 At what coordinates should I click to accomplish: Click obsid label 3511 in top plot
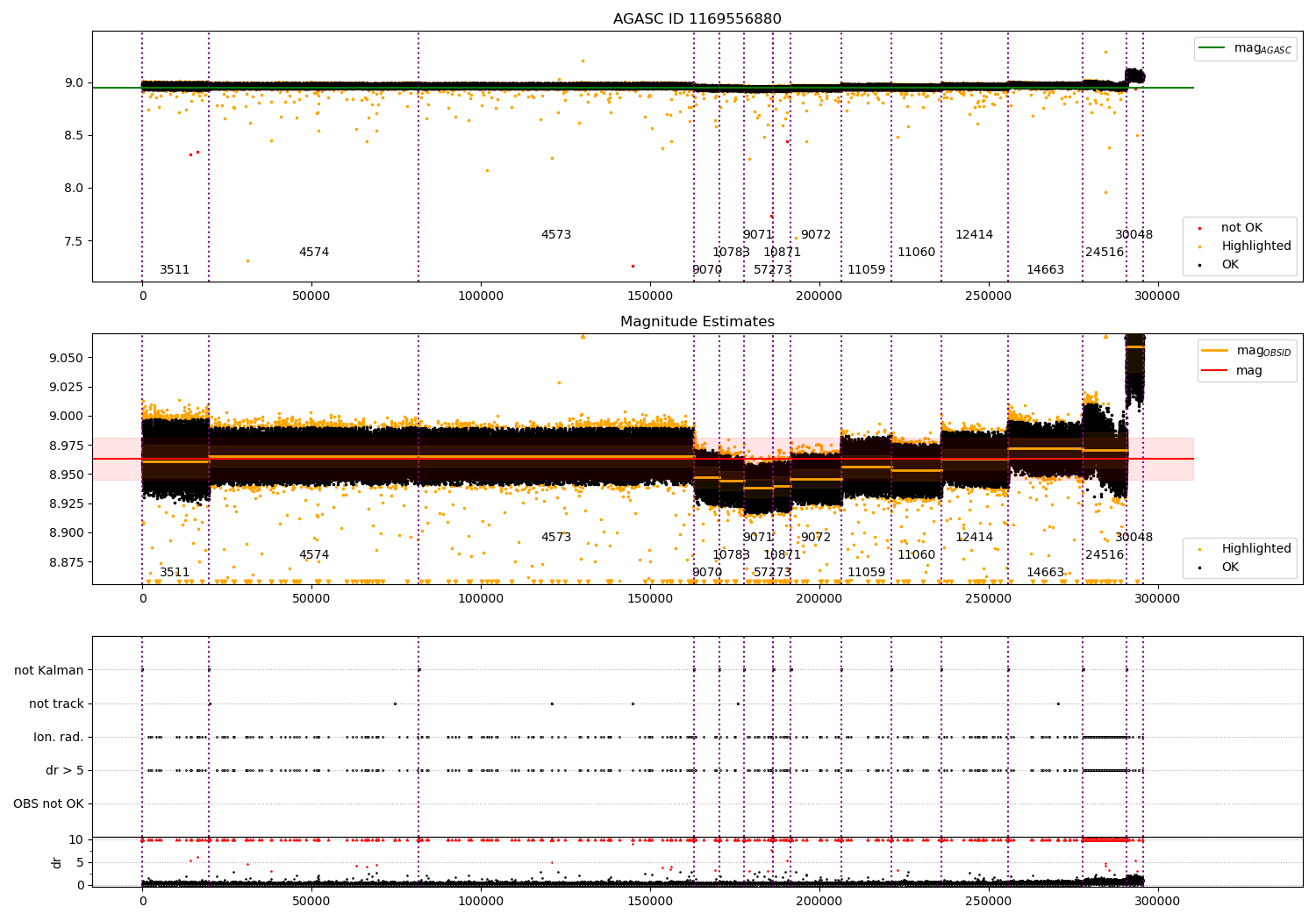click(x=175, y=270)
